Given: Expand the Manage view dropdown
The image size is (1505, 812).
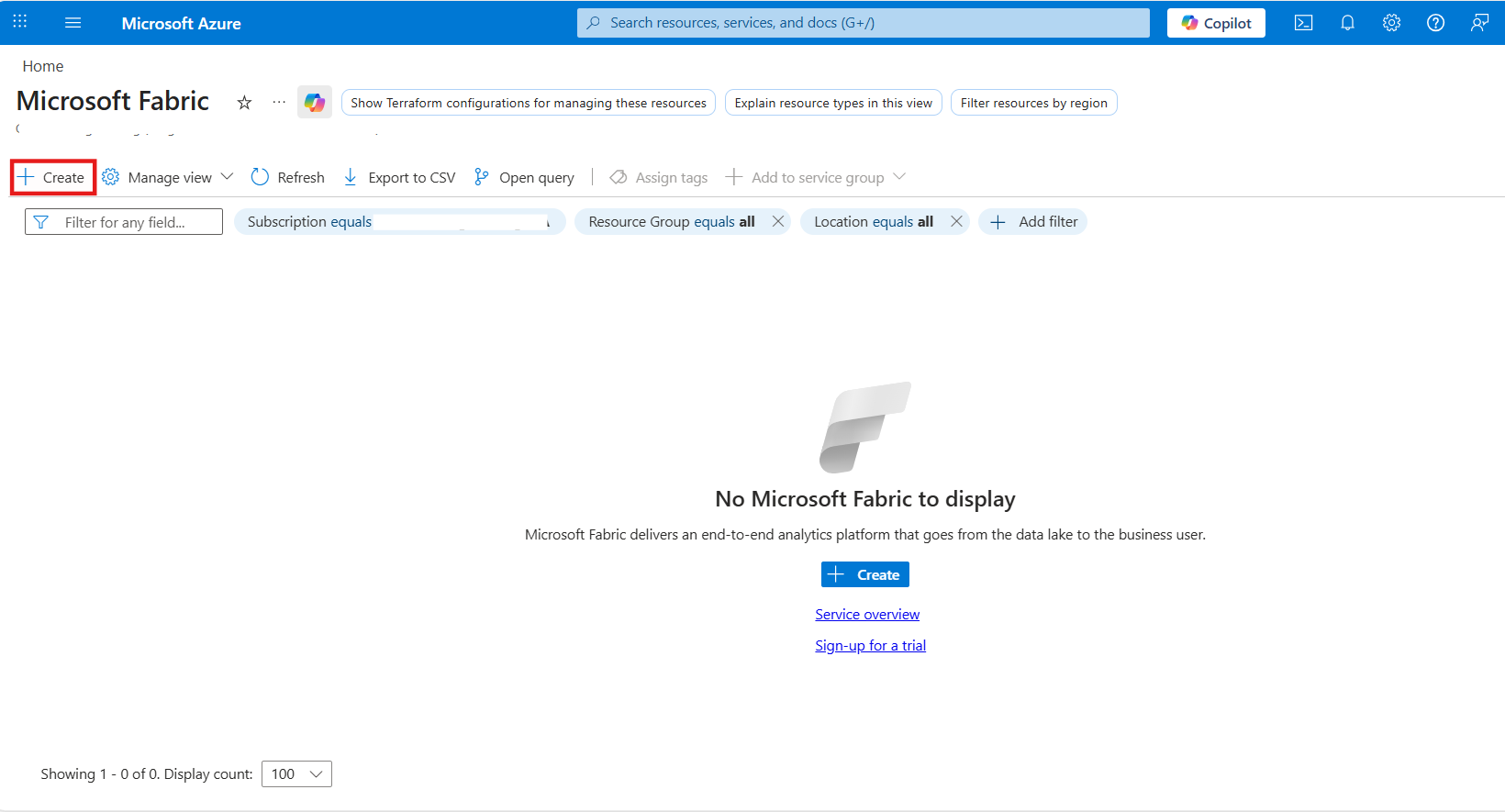Looking at the screenshot, I should pos(168,177).
